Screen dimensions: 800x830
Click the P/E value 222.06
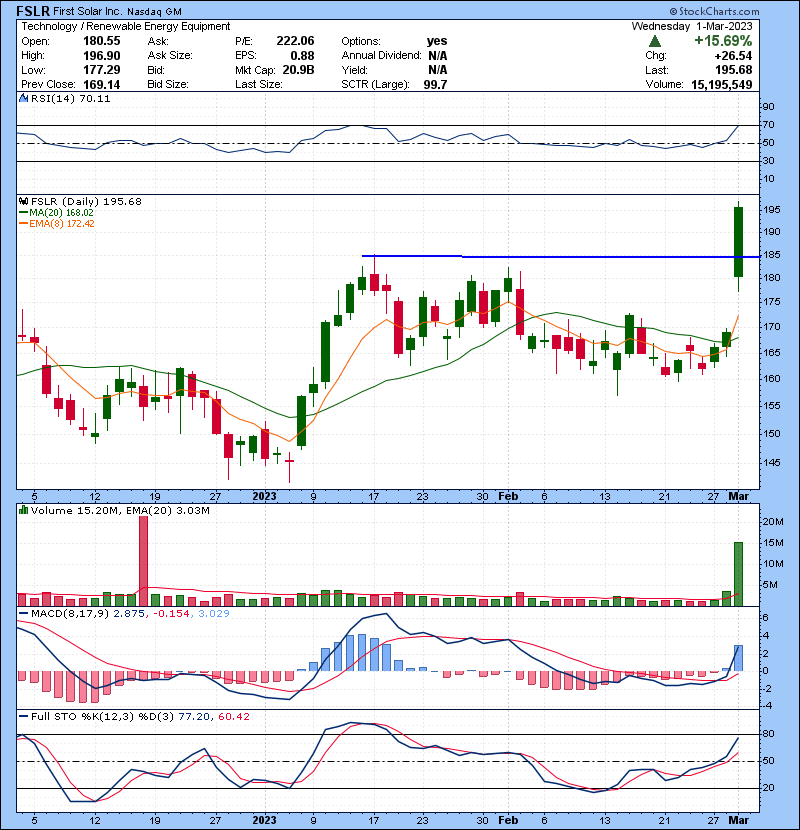pyautogui.click(x=295, y=41)
